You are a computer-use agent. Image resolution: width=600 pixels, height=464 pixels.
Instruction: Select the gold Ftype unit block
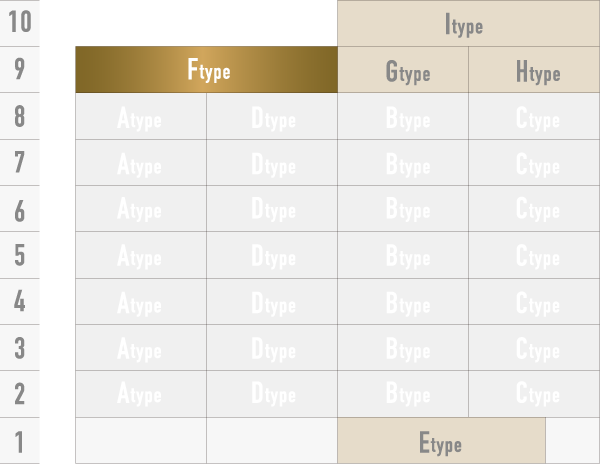[x=207, y=70]
